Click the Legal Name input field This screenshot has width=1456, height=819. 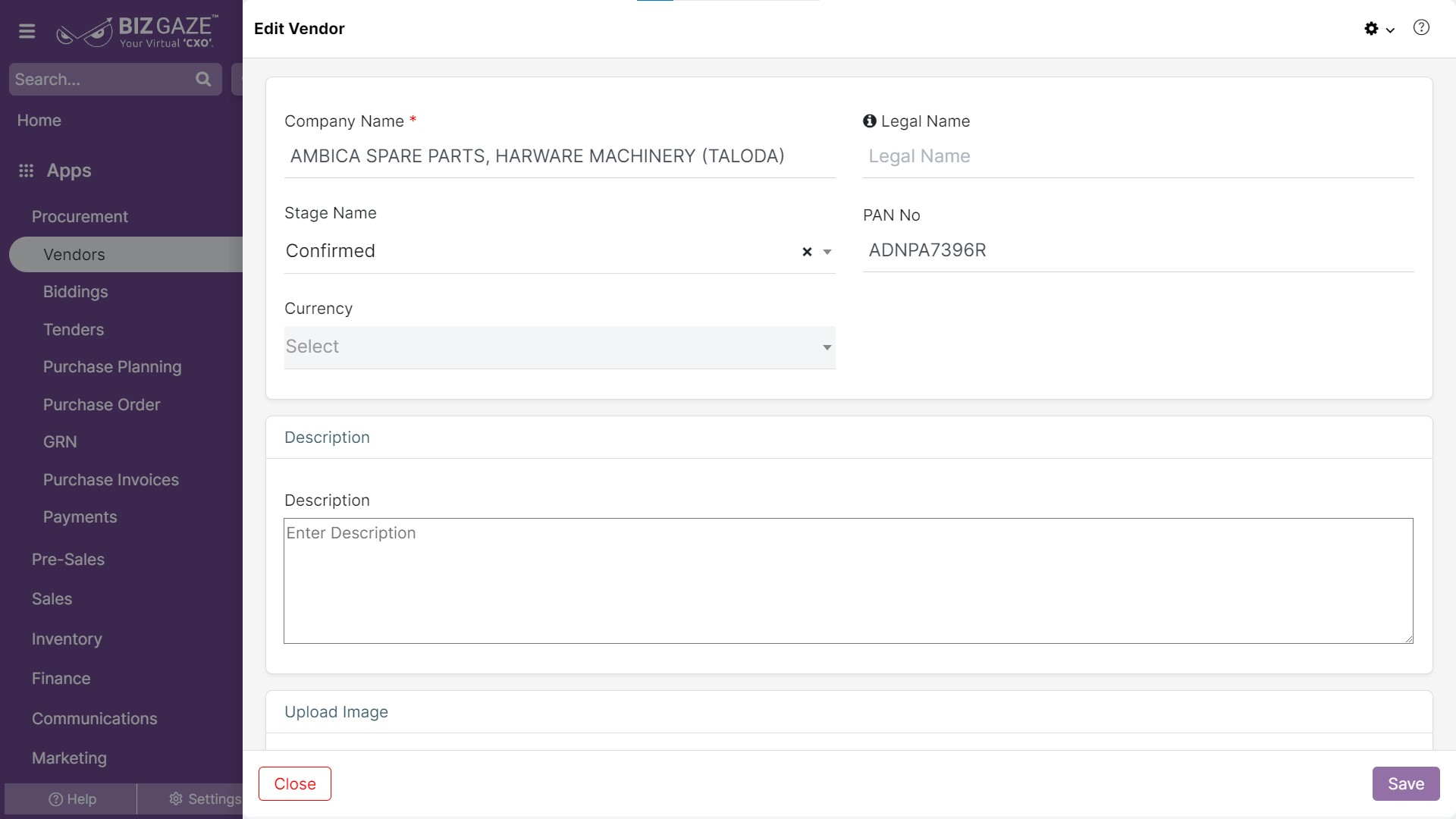pos(1137,156)
